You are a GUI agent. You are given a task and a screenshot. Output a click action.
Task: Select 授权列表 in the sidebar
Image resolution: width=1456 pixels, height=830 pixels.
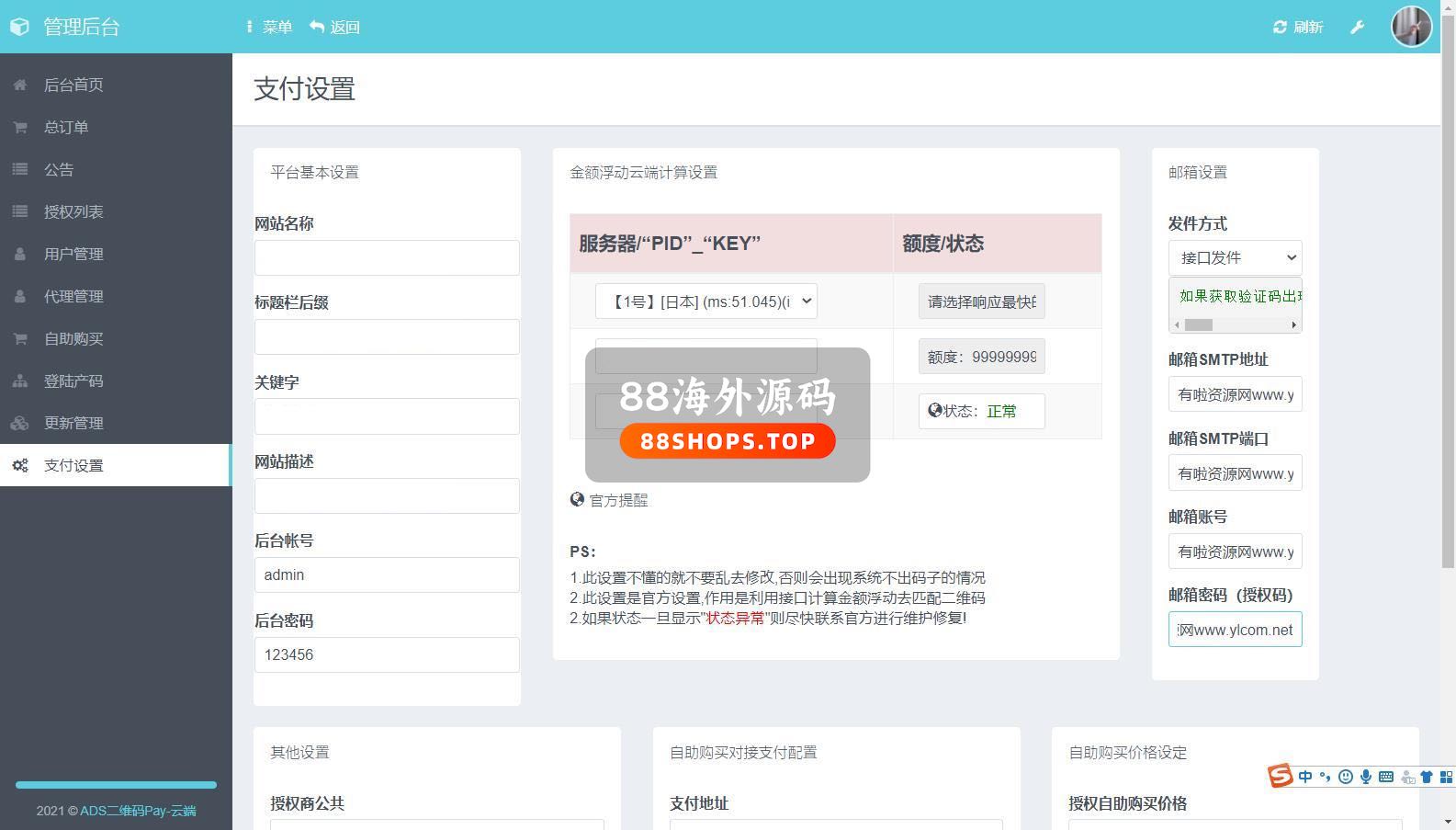(x=73, y=211)
